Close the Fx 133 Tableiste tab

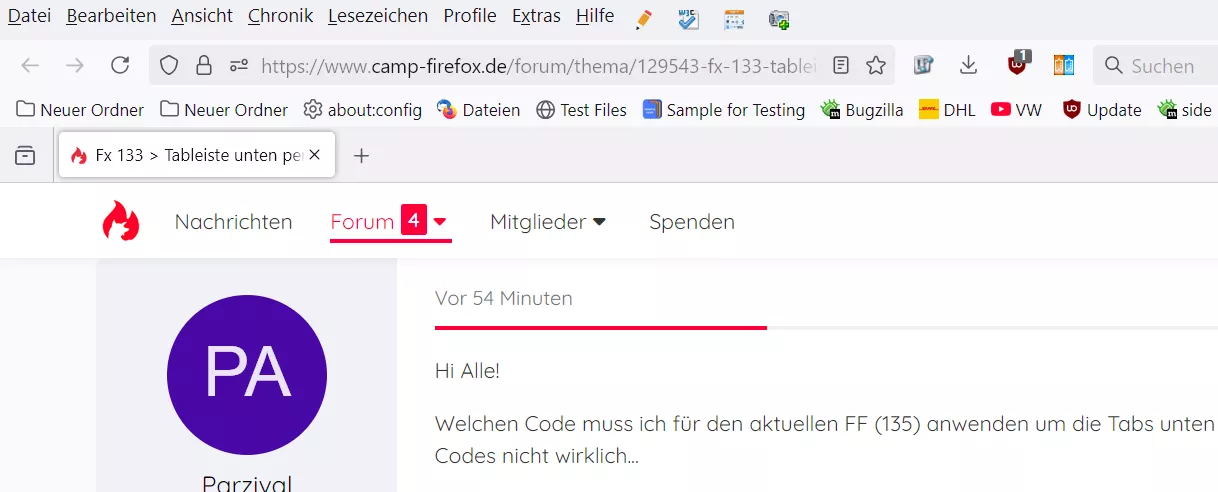pos(315,155)
